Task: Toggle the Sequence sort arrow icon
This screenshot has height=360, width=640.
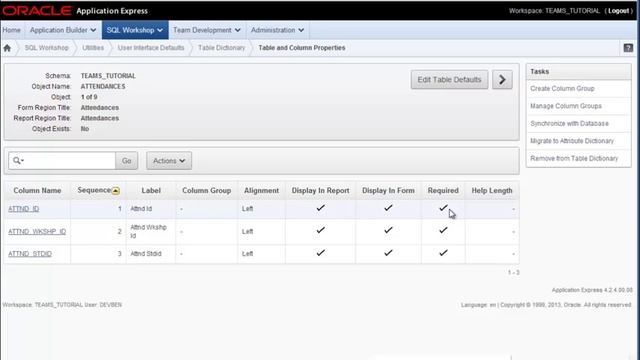Action: click(x=116, y=191)
